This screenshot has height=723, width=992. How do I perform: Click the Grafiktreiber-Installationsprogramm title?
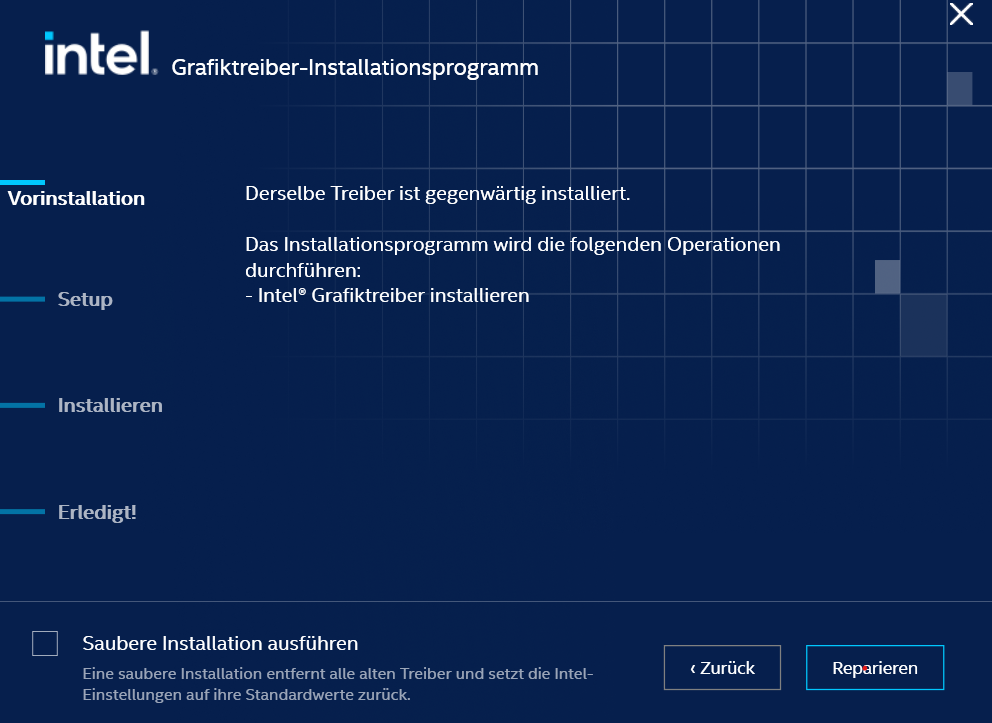coord(355,68)
